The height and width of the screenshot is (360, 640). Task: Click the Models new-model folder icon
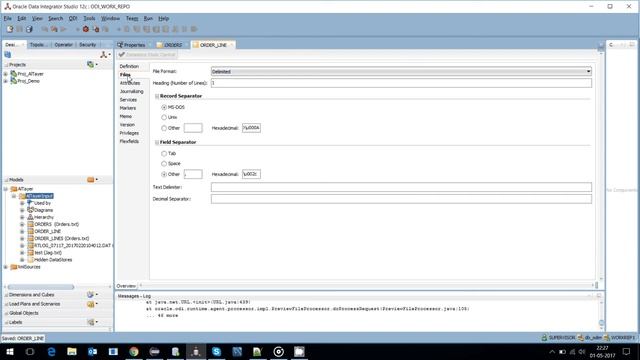pyautogui.click(x=91, y=180)
